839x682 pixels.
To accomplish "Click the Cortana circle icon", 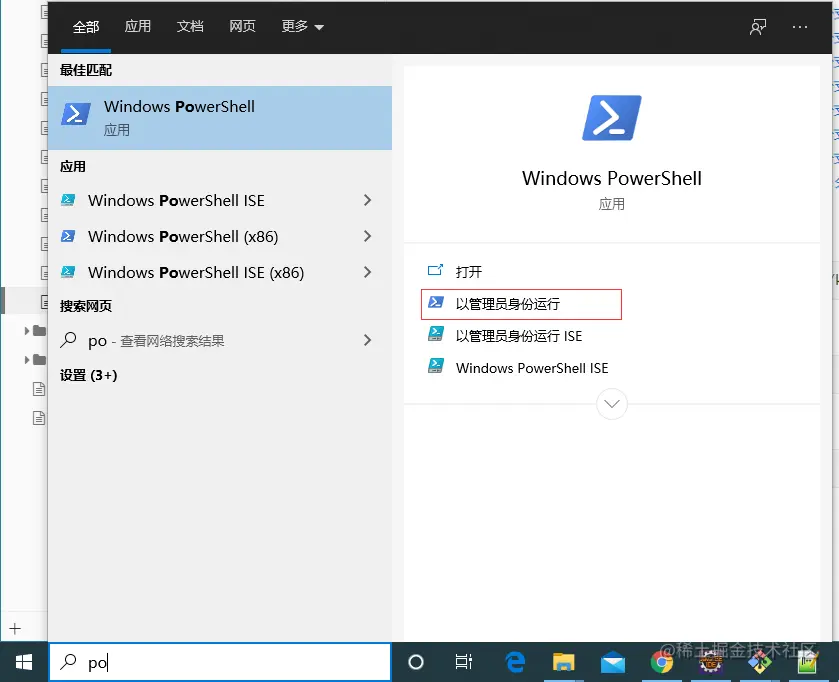I will (416, 662).
